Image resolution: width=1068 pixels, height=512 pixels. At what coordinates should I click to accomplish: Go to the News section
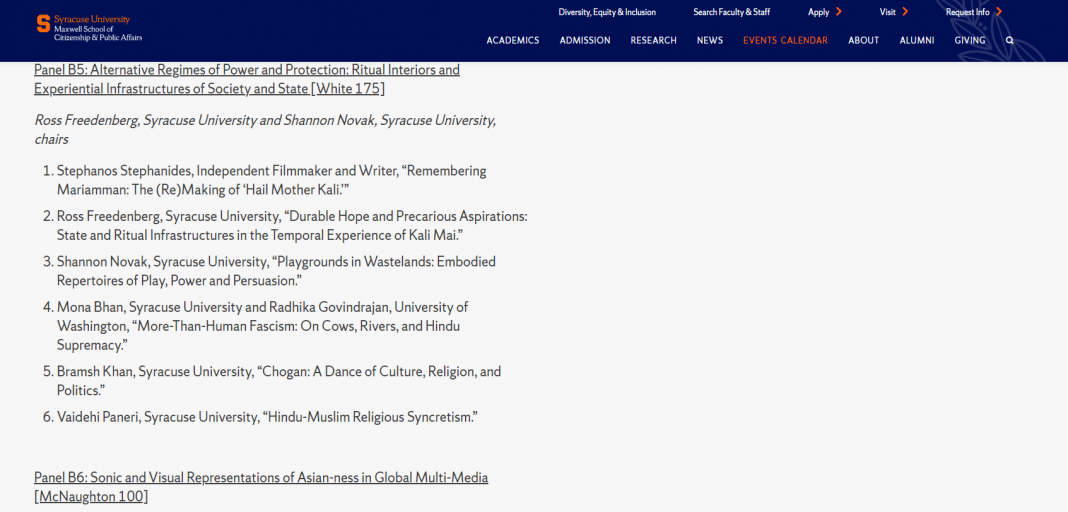(x=710, y=41)
